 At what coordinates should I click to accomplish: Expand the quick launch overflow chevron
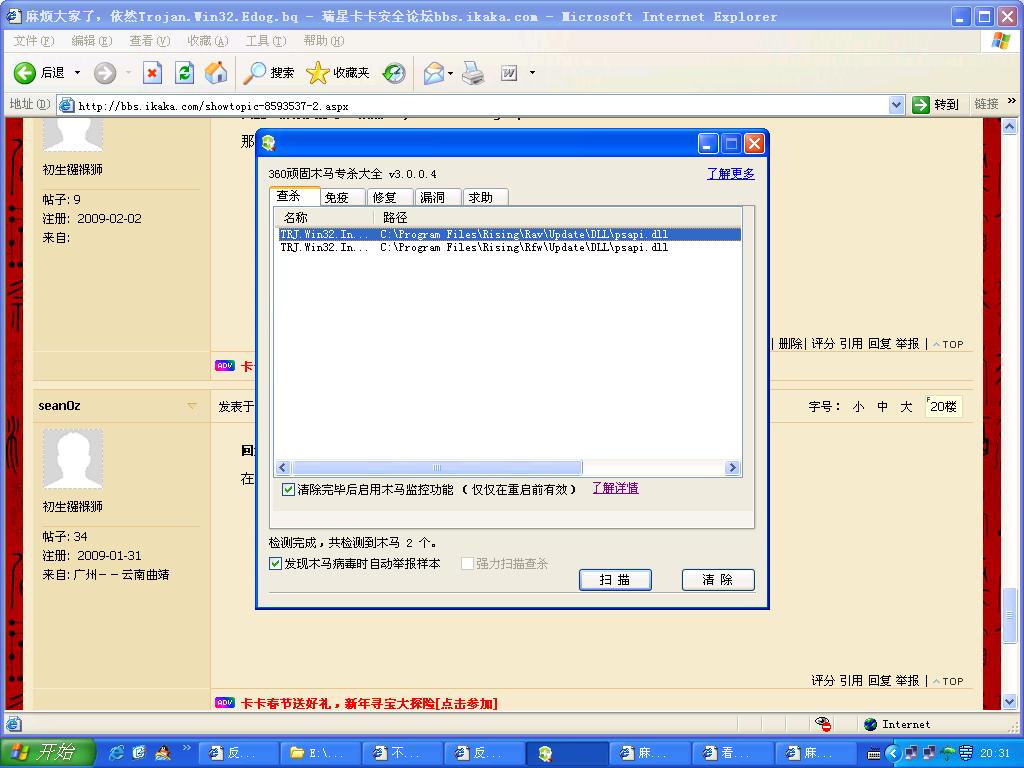pyautogui.click(x=186, y=748)
